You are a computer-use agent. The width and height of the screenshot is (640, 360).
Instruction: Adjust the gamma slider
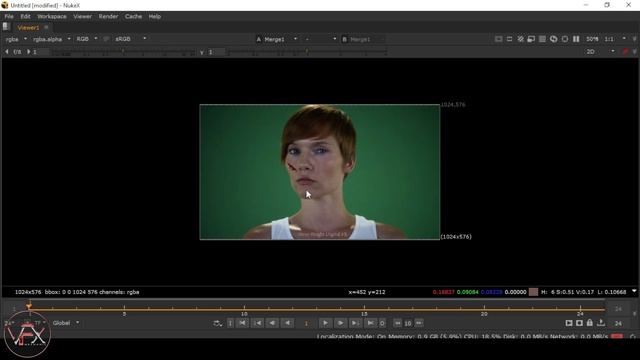[x=306, y=52]
